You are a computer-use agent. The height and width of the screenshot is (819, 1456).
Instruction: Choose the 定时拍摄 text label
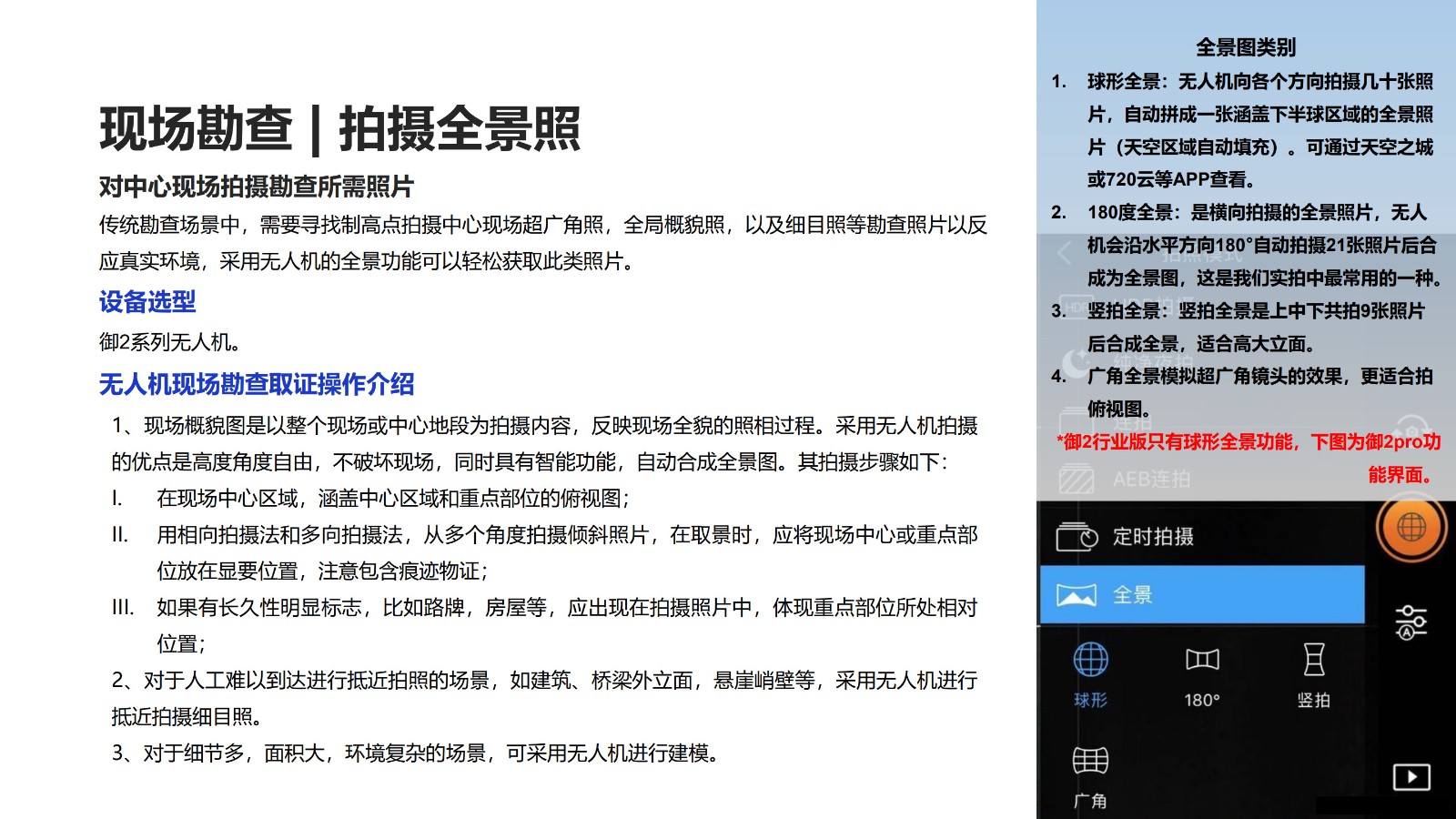tap(1153, 537)
